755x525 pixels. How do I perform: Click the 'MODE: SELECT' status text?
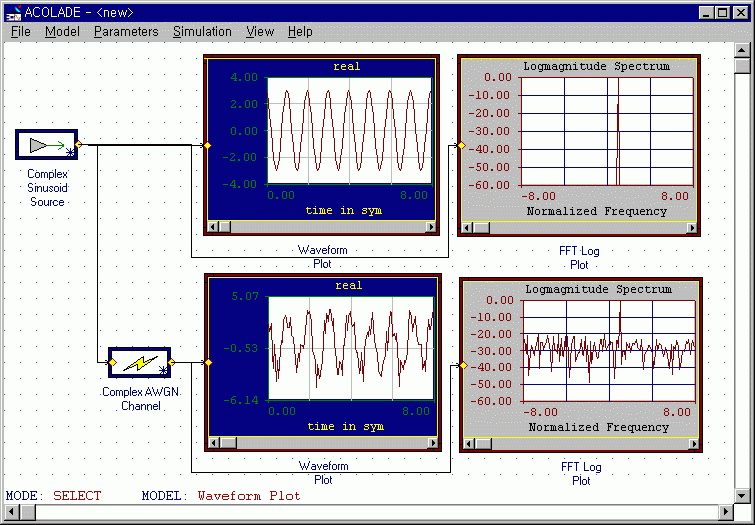[x=53, y=496]
